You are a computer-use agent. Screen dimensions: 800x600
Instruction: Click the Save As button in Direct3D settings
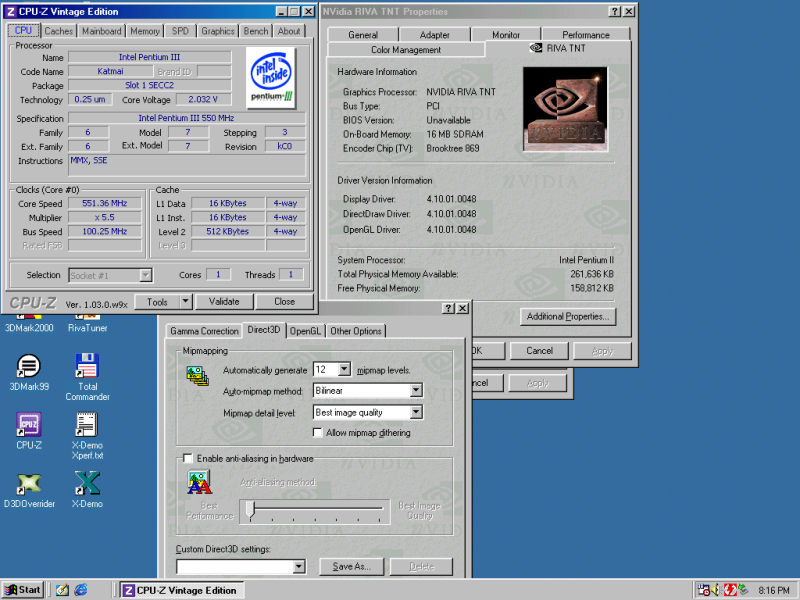point(351,566)
